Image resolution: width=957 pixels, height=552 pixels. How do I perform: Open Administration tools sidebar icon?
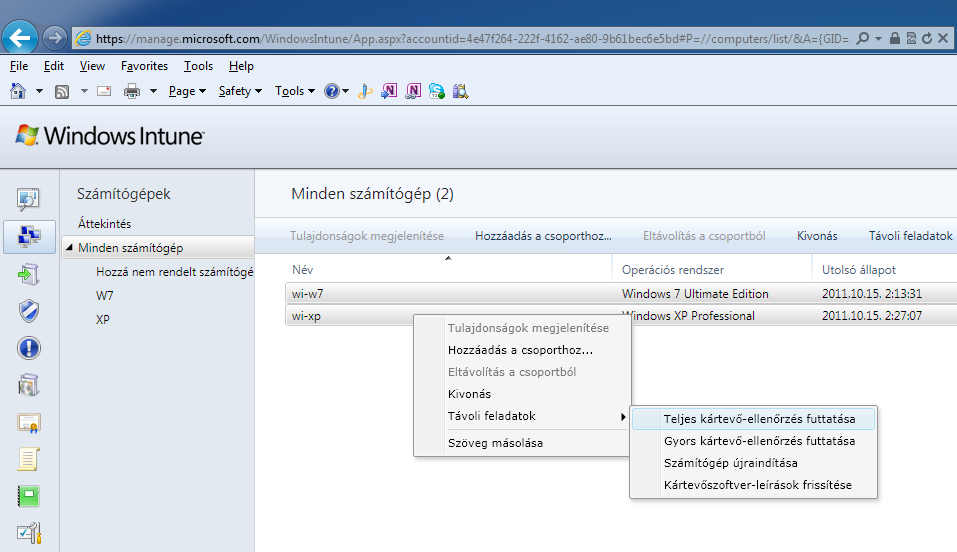pos(29,533)
